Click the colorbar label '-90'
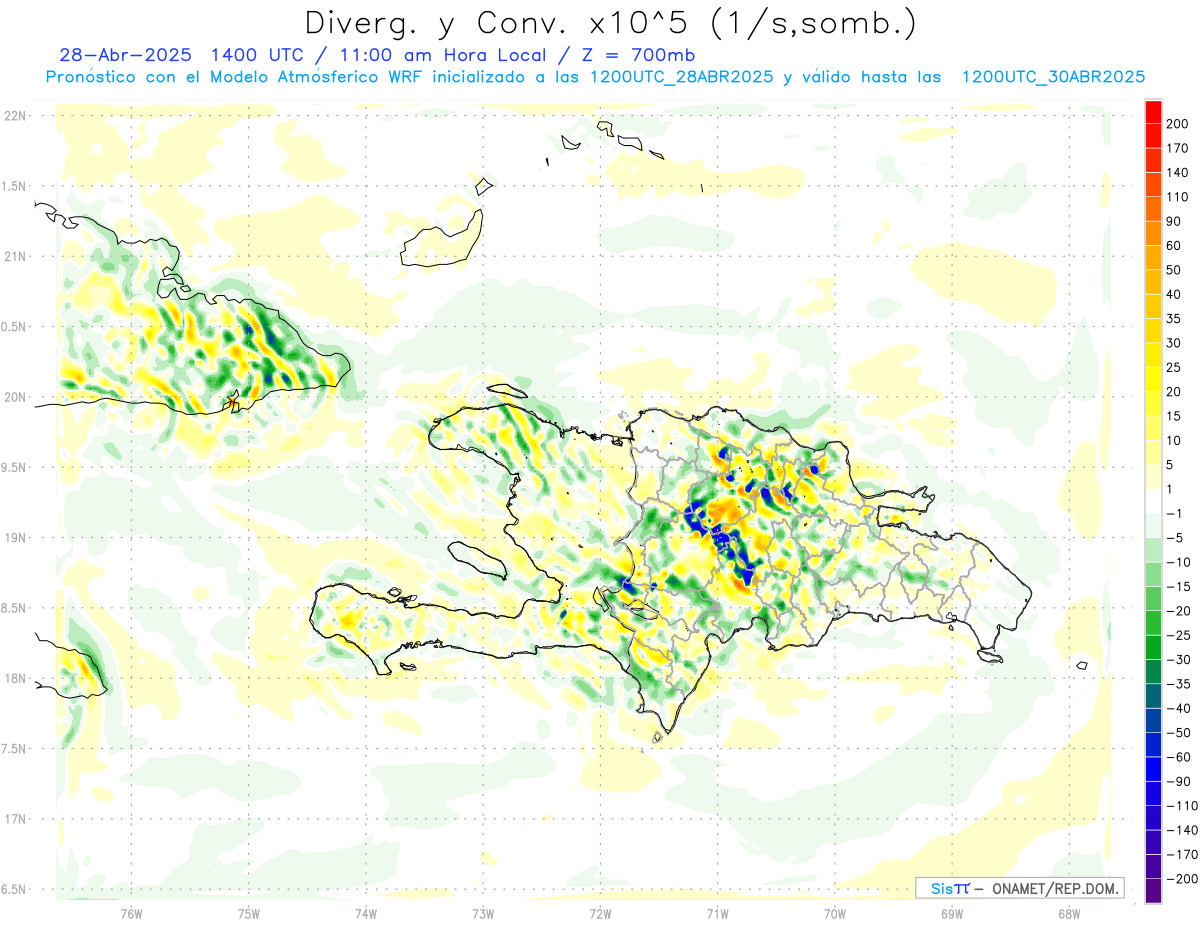Image resolution: width=1200 pixels, height=927 pixels. [x=1180, y=781]
